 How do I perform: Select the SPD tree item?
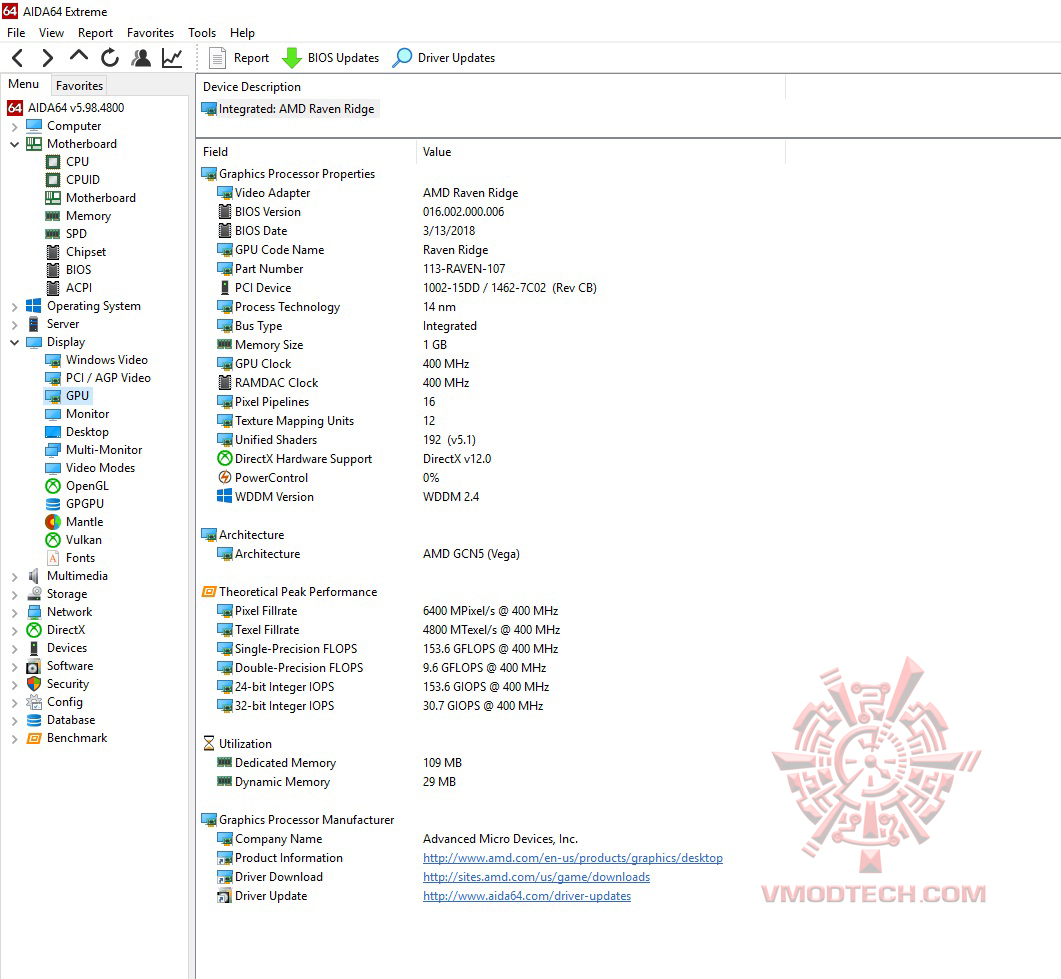pyautogui.click(x=66, y=233)
